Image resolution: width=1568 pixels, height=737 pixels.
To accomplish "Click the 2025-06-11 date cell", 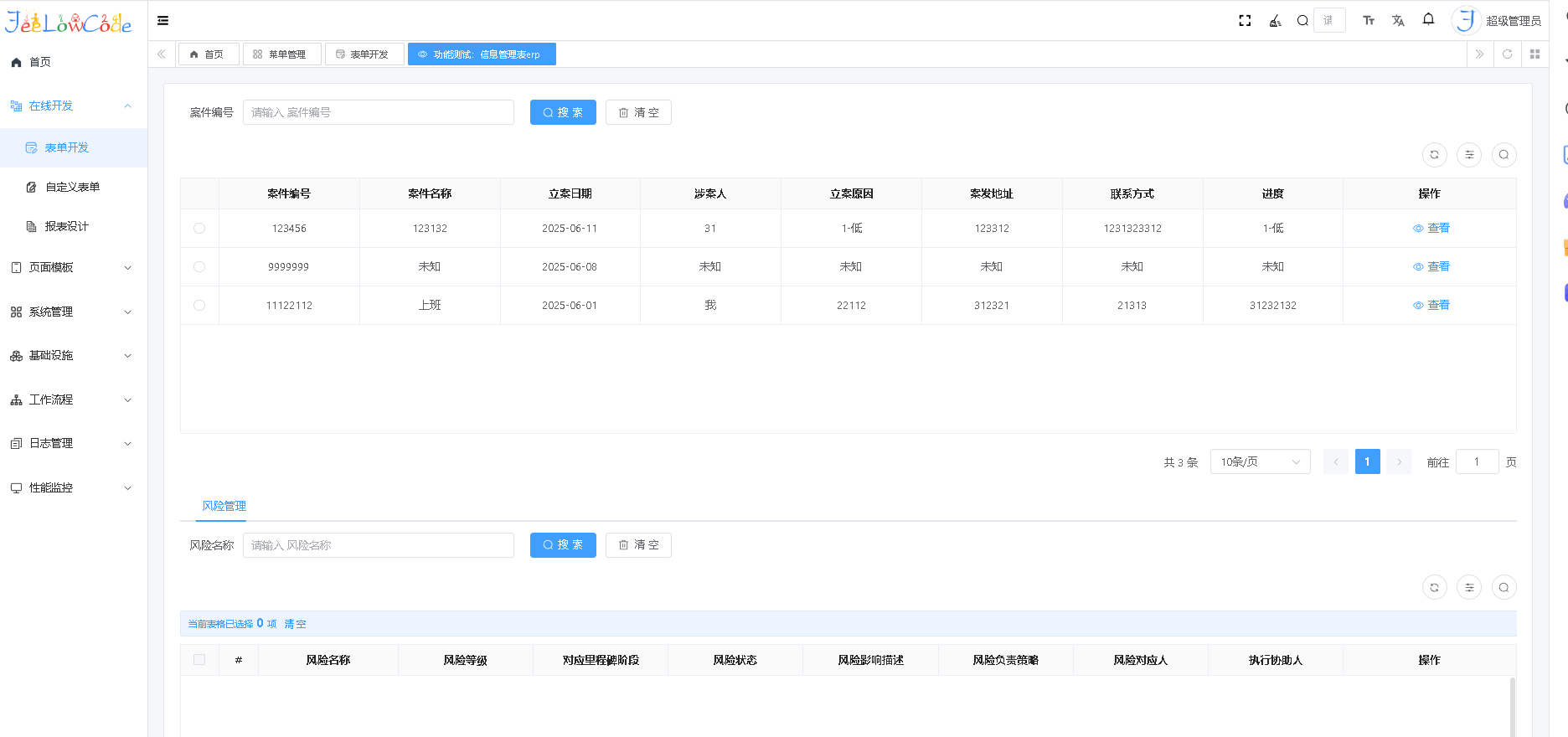I will (x=570, y=228).
